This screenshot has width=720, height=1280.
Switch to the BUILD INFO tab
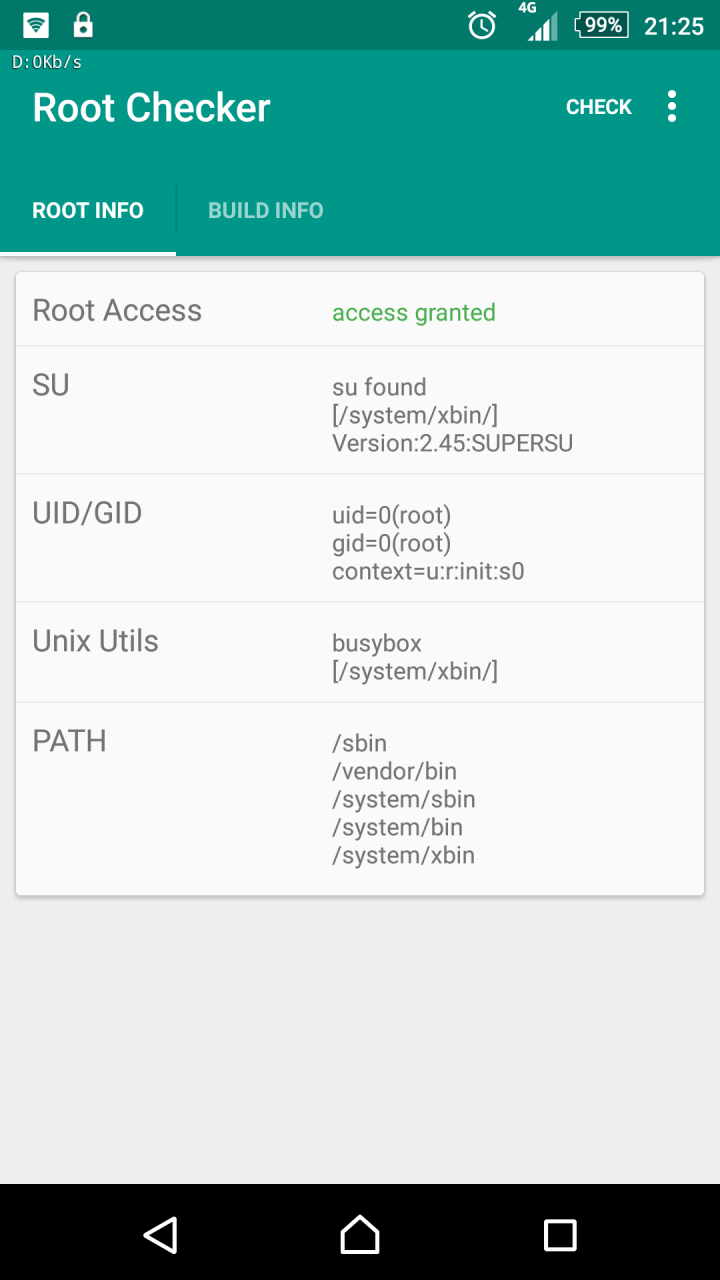coord(266,210)
